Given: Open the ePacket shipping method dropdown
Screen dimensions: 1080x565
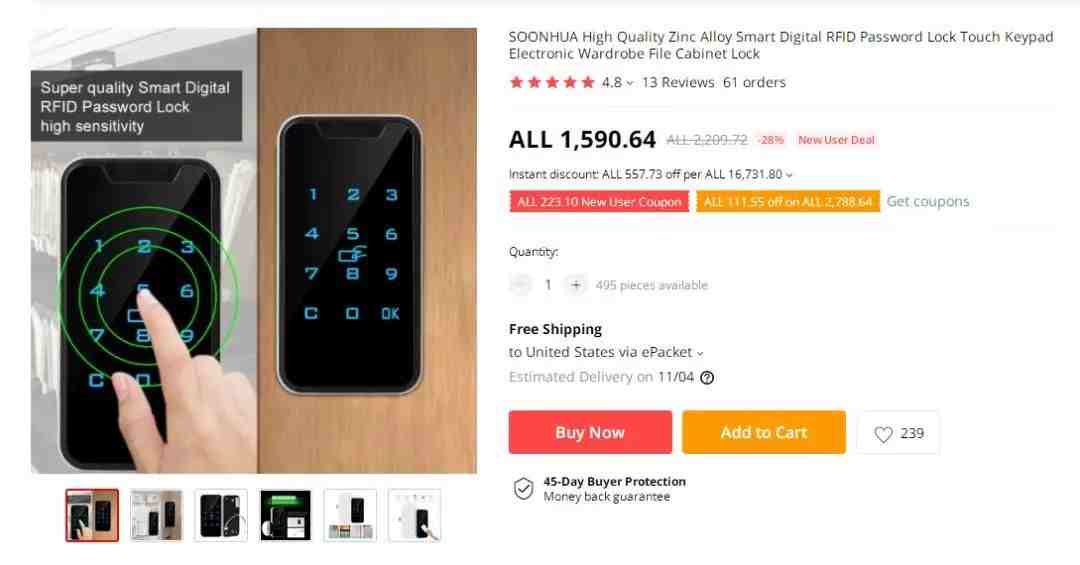Looking at the screenshot, I should (700, 353).
